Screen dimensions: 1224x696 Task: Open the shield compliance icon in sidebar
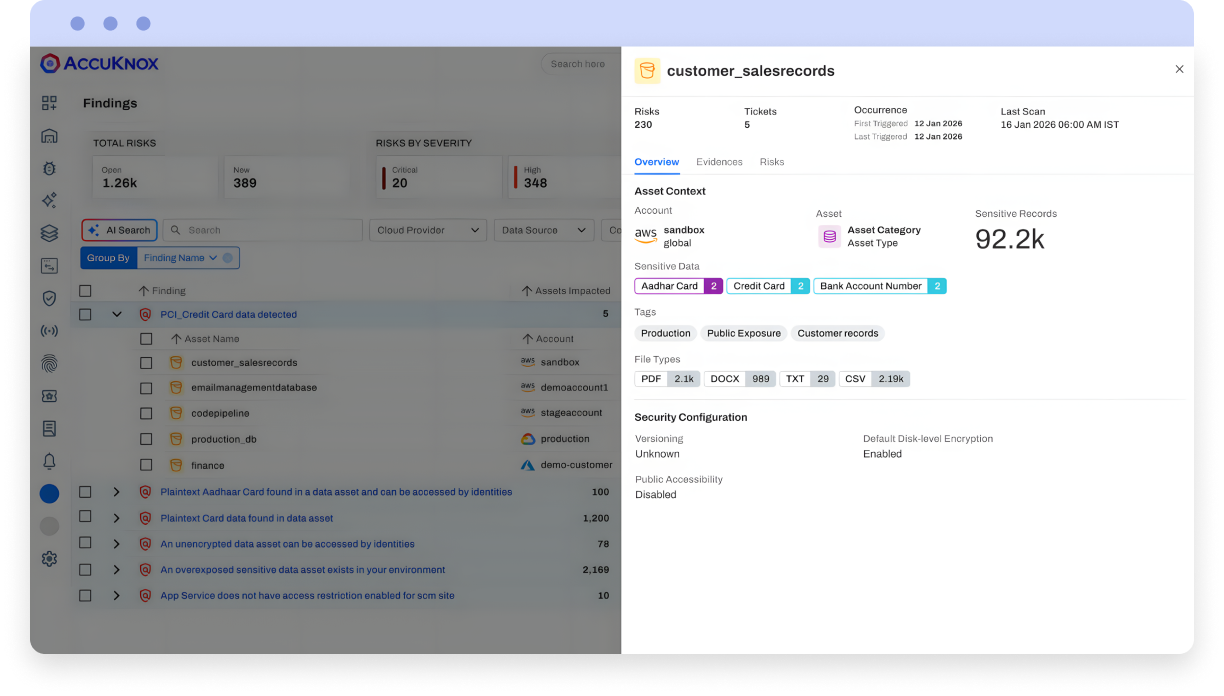pos(49,298)
